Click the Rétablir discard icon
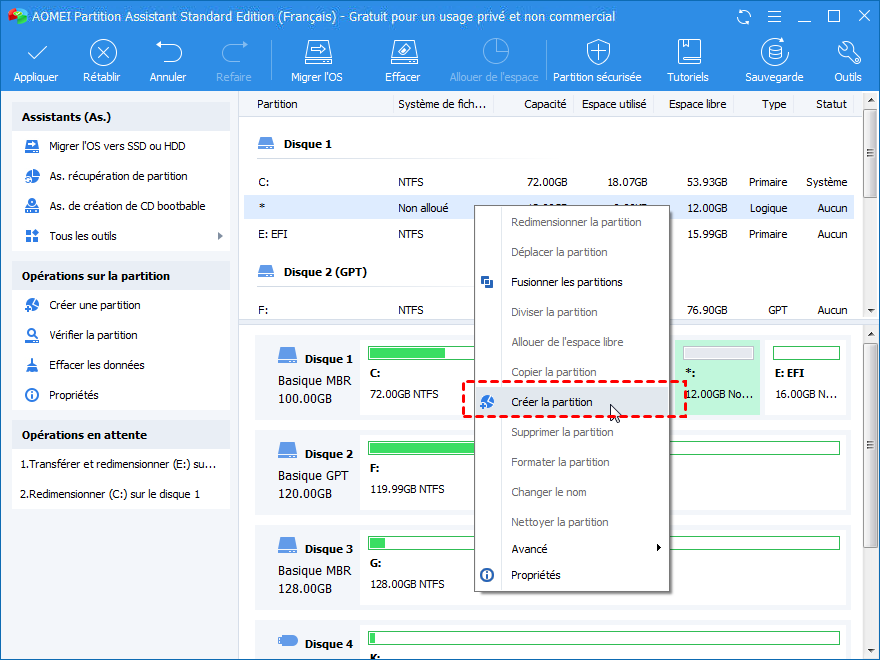 (103, 53)
